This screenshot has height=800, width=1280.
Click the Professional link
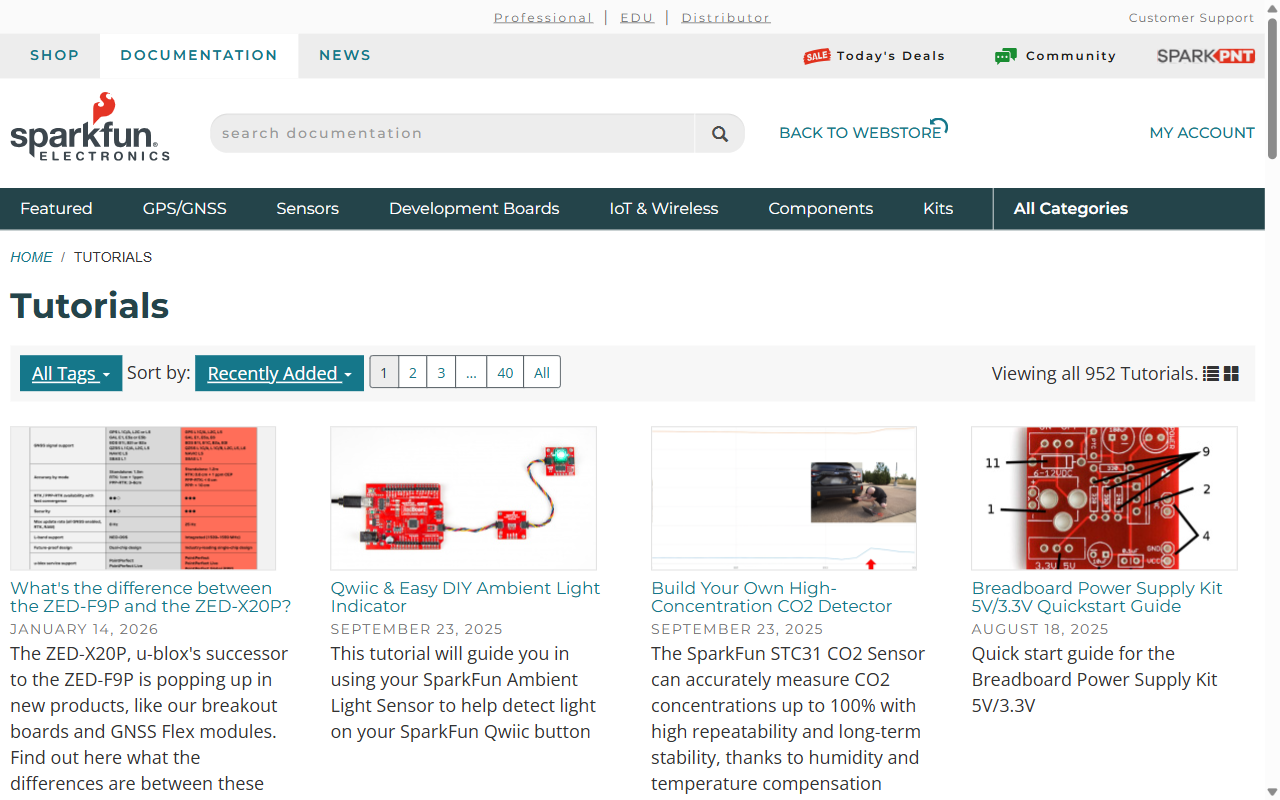click(x=543, y=18)
